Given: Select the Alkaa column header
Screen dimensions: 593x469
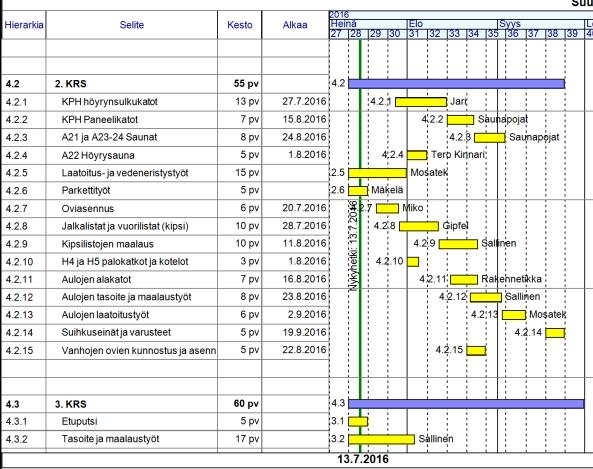Looking at the screenshot, I should coord(295,25).
